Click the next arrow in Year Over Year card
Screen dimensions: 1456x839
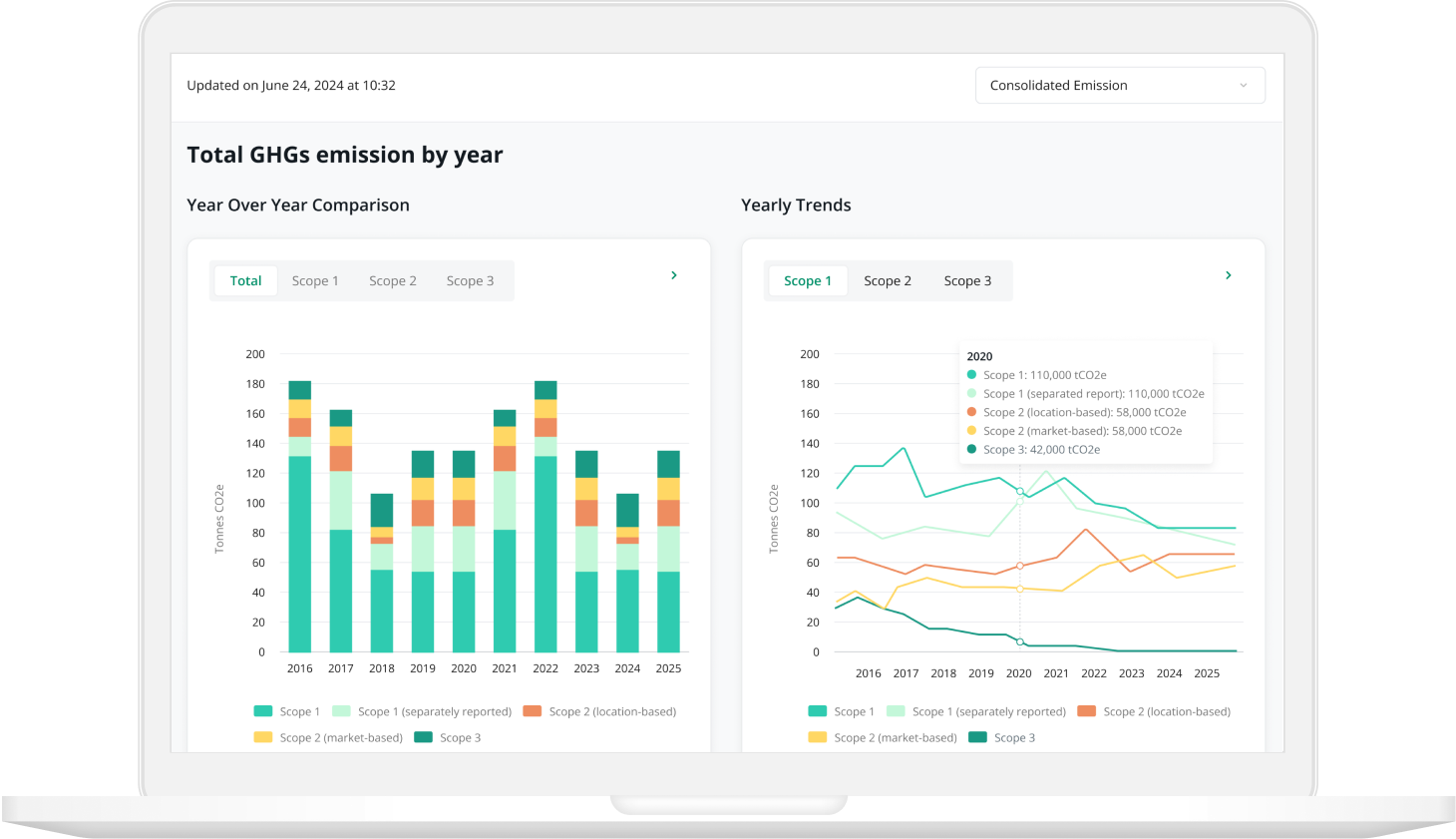tap(674, 275)
